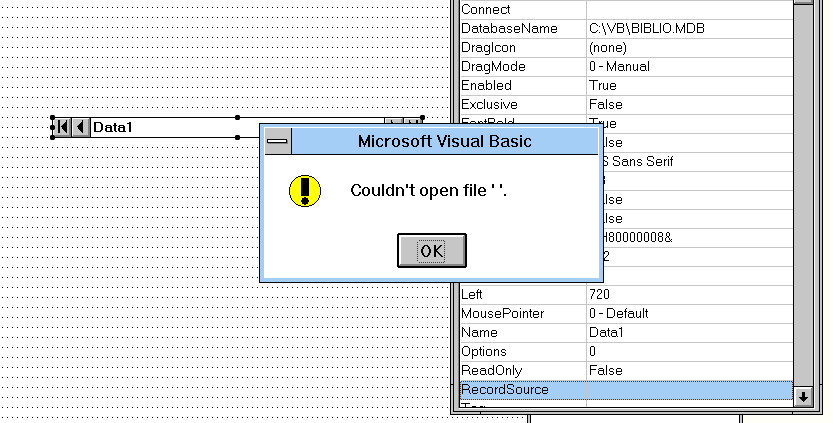The width and height of the screenshot is (833, 423).
Task: Click OK in the error dialog
Action: (432, 250)
